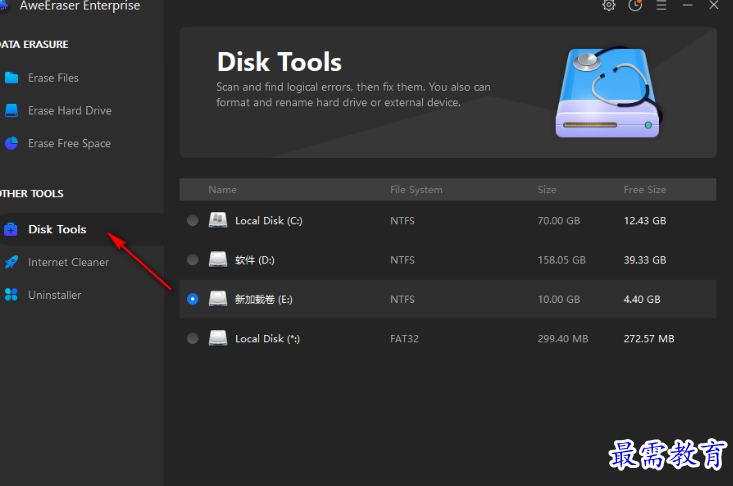The width and height of the screenshot is (733, 486).
Task: Select the Local Disk (C:) radio button
Action: pos(193,221)
